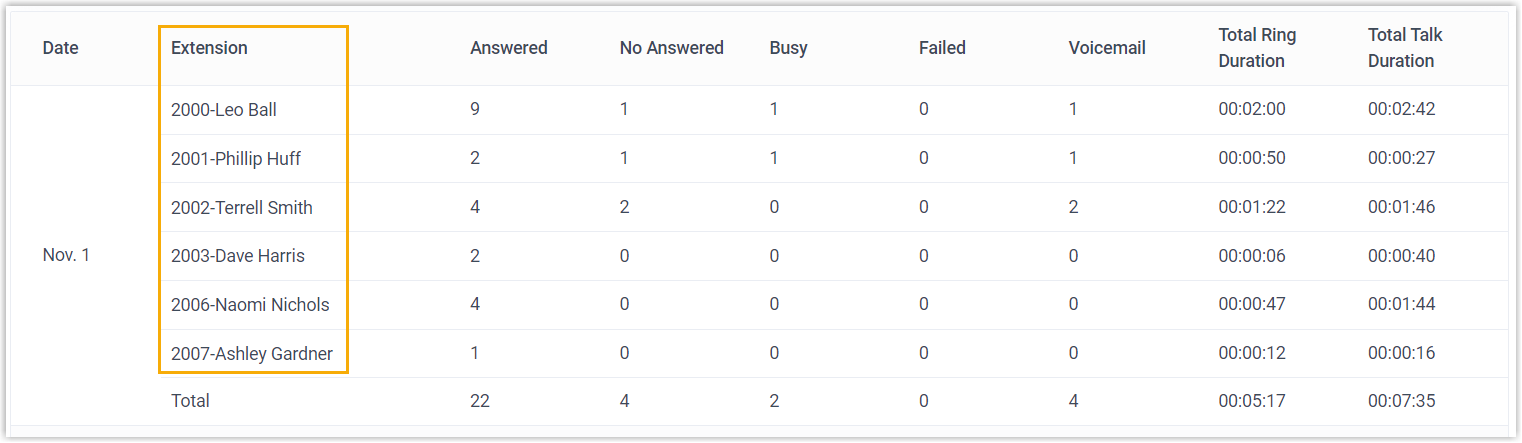Click the Total Talk Duration header

[1400, 48]
